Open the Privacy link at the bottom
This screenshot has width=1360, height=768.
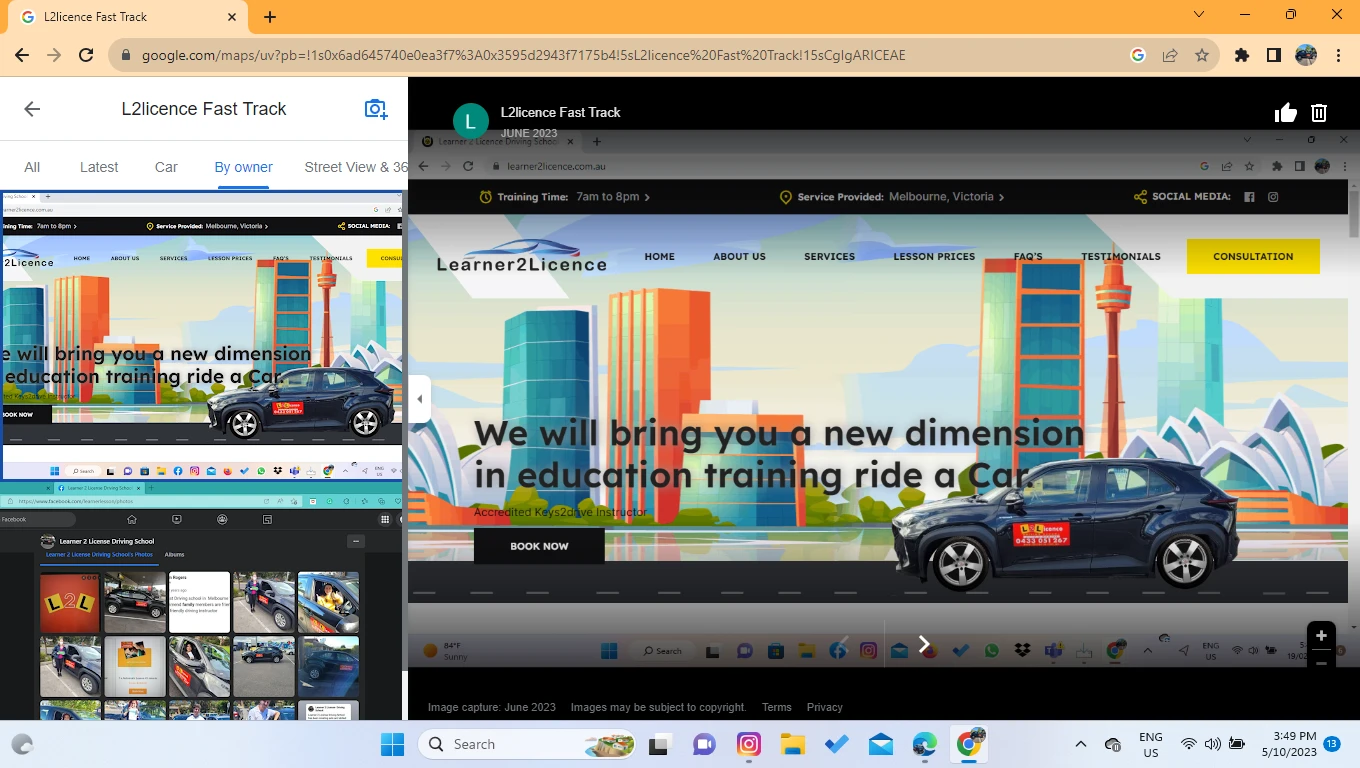point(824,707)
